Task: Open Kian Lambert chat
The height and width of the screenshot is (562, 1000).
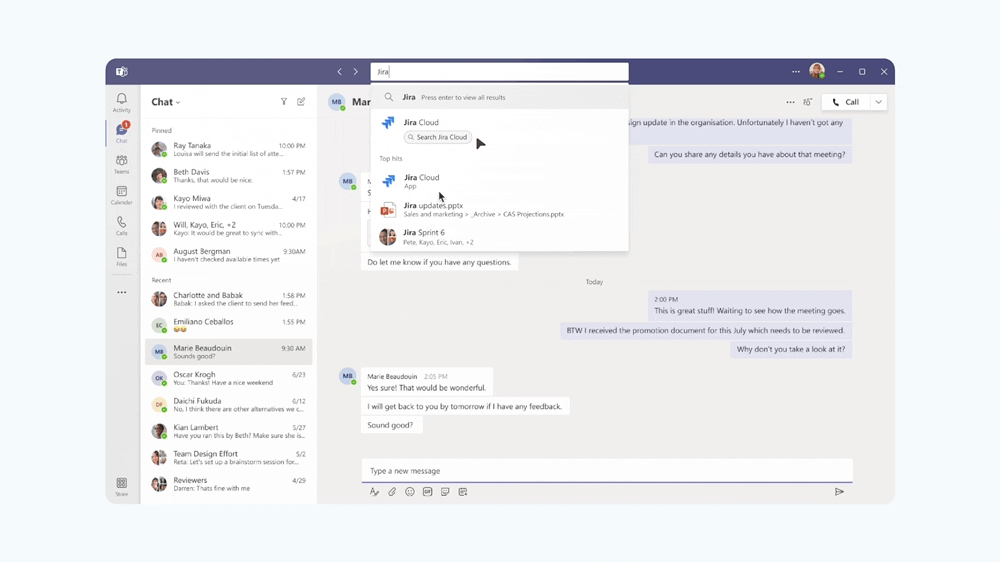Action: 228,431
